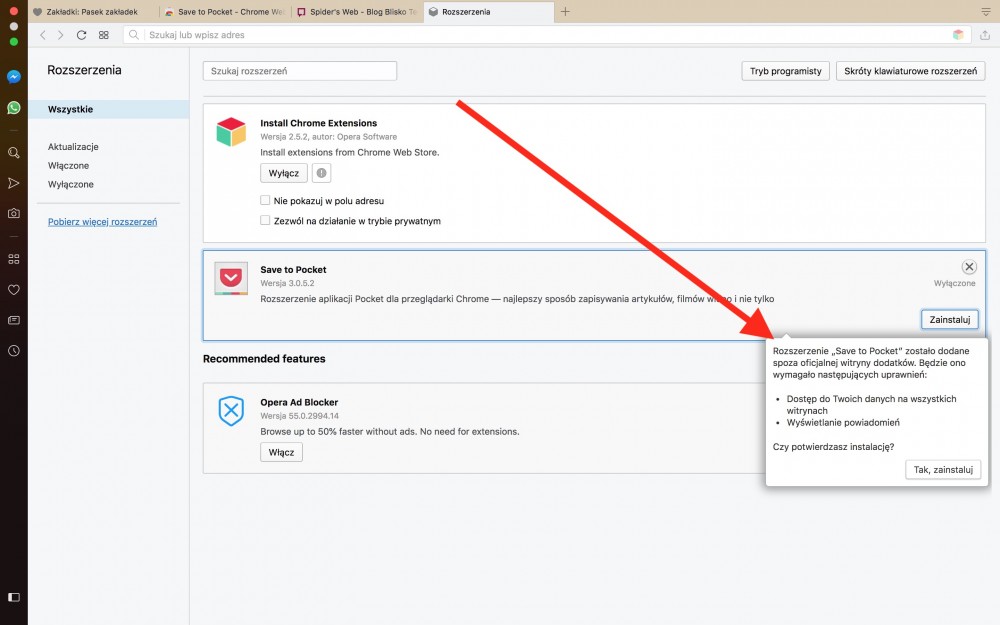
Task: Switch to Spider's Web blog tab
Action: point(357,12)
